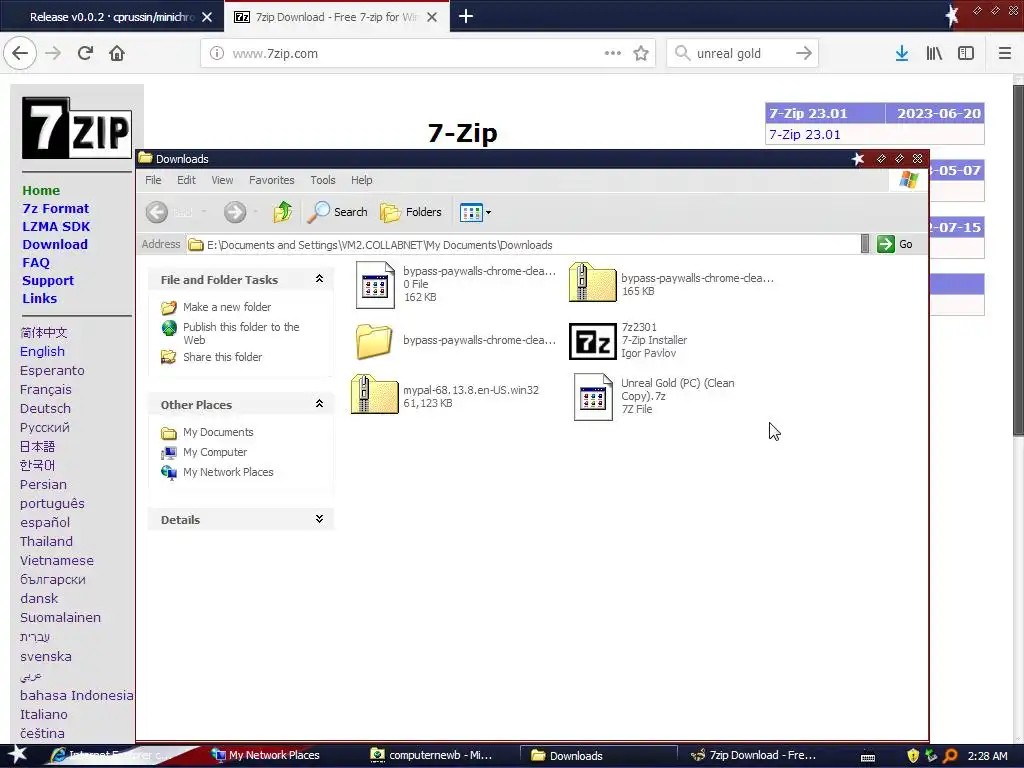Click Publish this folder to the Web
The height and width of the screenshot is (768, 1024).
(x=240, y=333)
